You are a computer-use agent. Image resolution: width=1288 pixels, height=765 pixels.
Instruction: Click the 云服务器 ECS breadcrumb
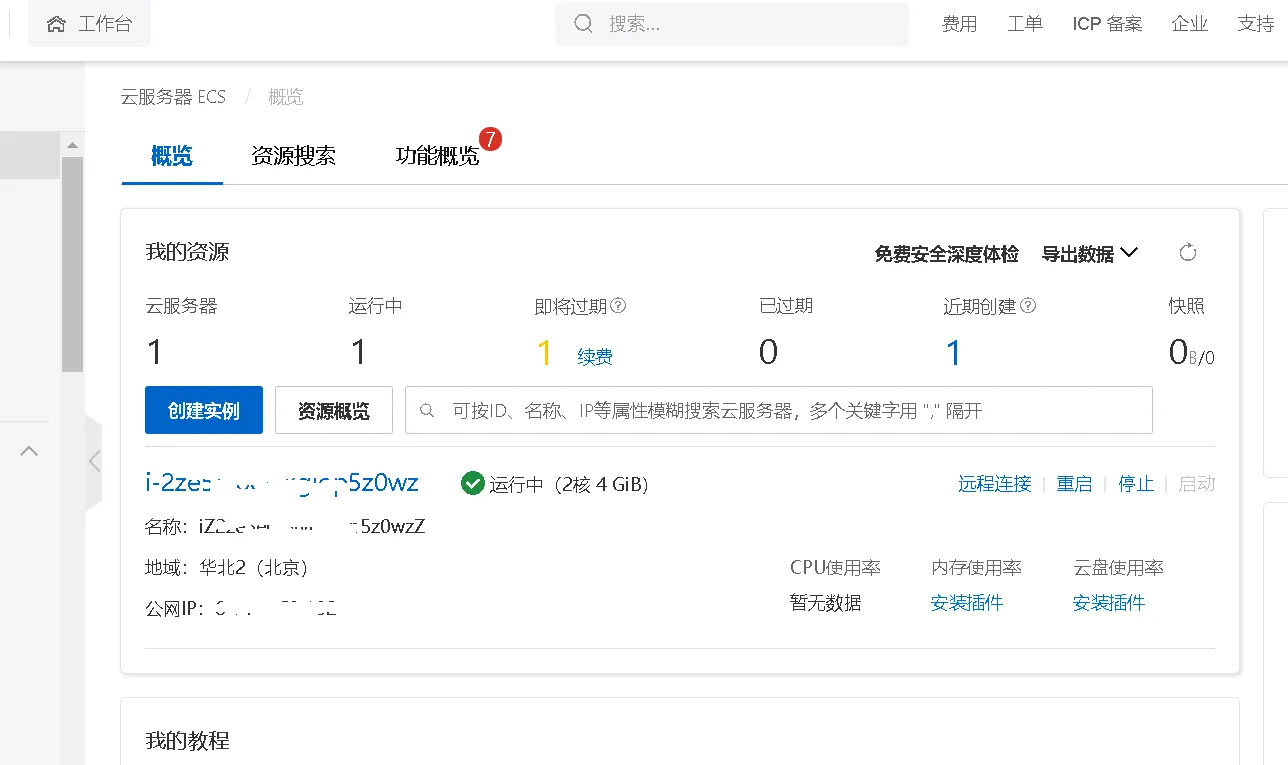point(173,97)
